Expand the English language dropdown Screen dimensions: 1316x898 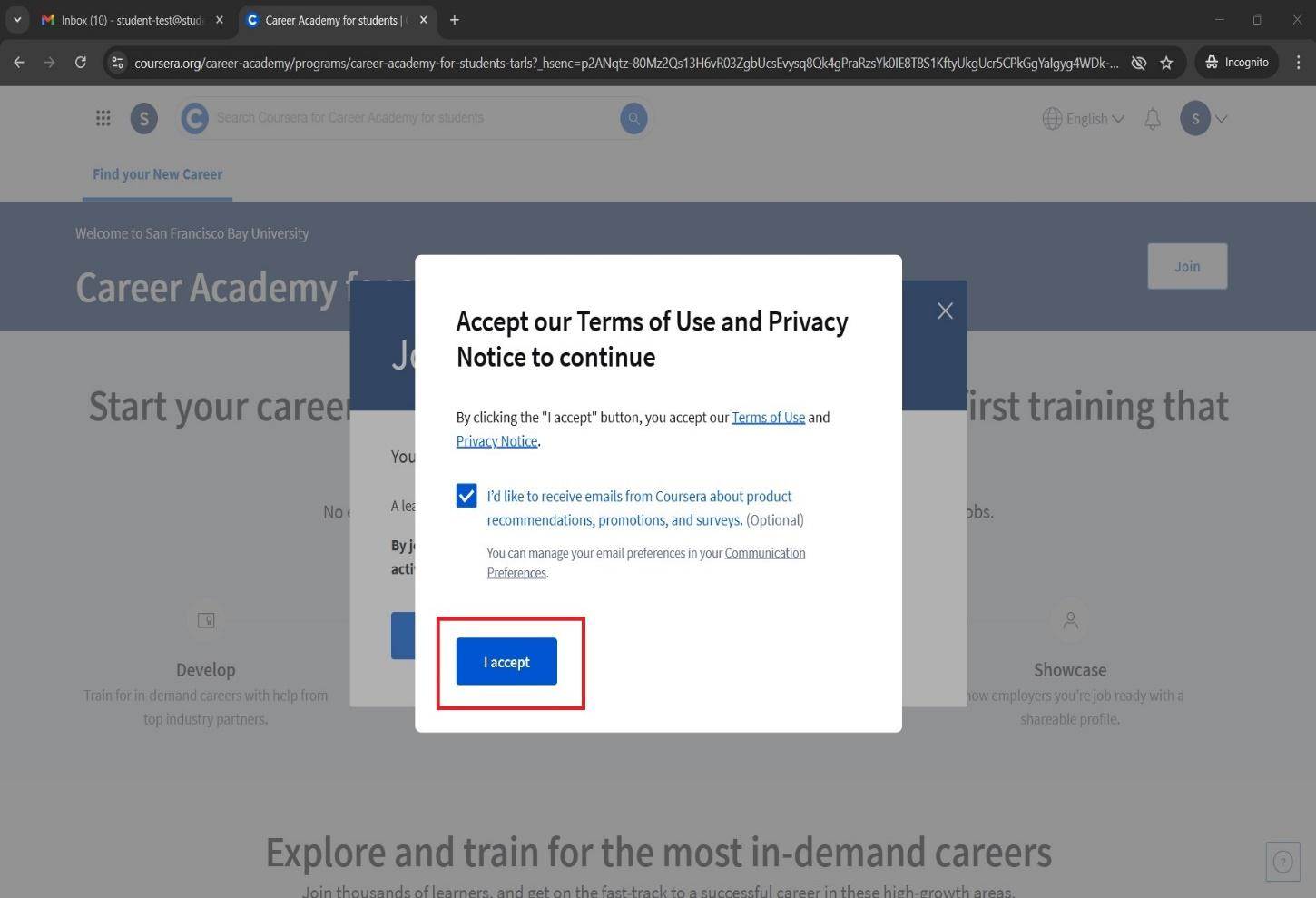1084,119
